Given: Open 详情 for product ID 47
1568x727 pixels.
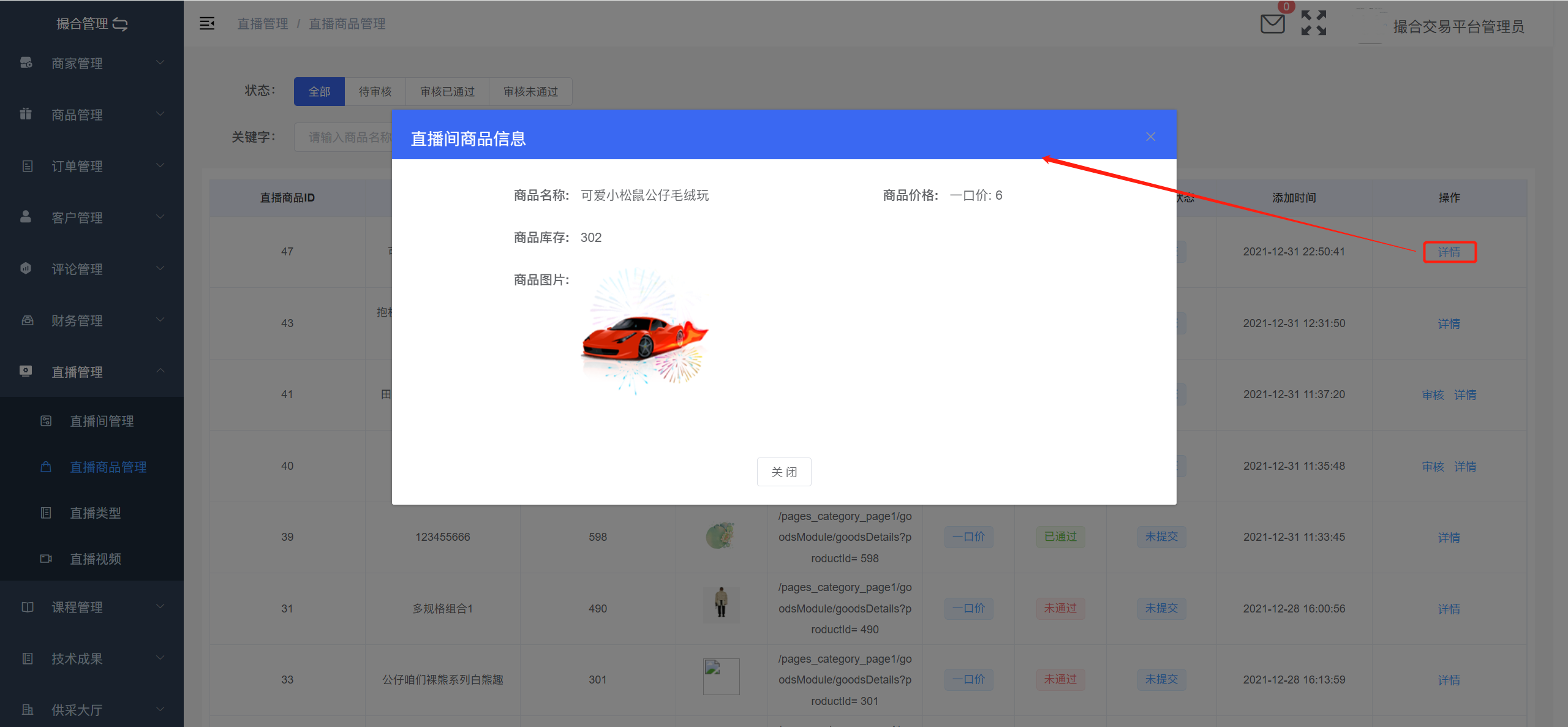Looking at the screenshot, I should [x=1449, y=252].
